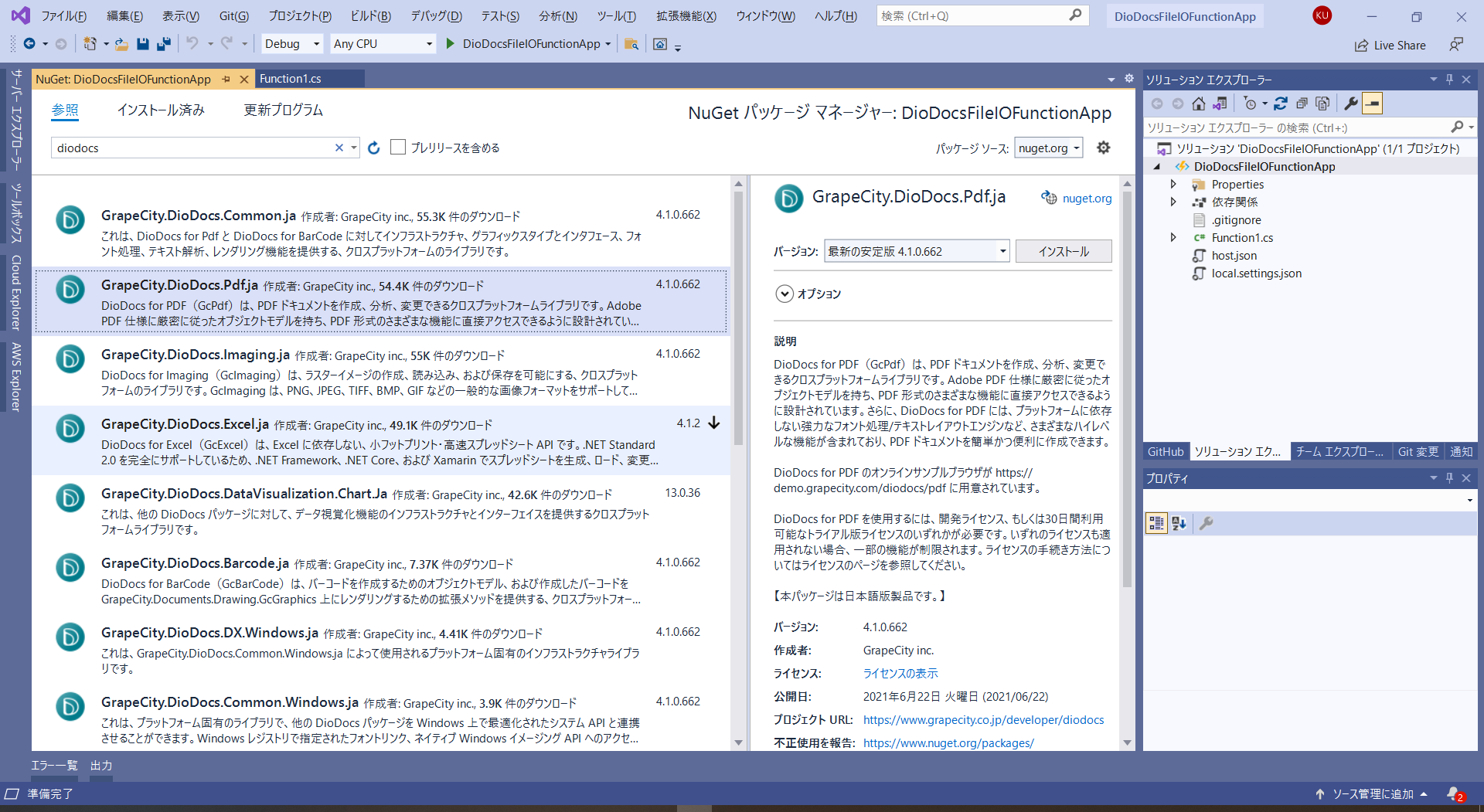Open Property Pages wrench in Properties panel

1206,523
